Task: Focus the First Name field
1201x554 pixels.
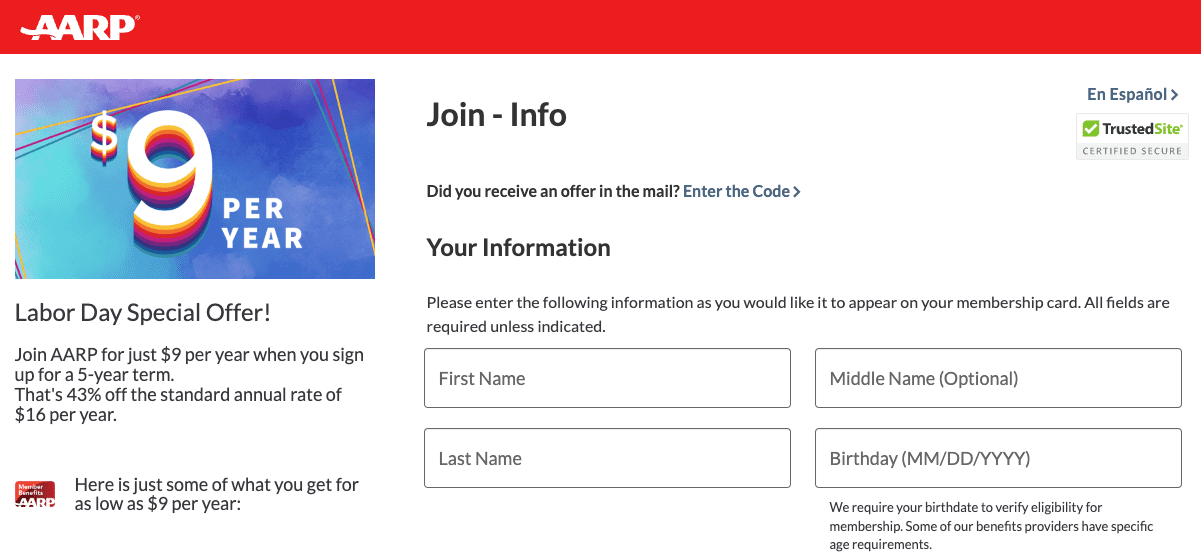Action: pos(607,378)
